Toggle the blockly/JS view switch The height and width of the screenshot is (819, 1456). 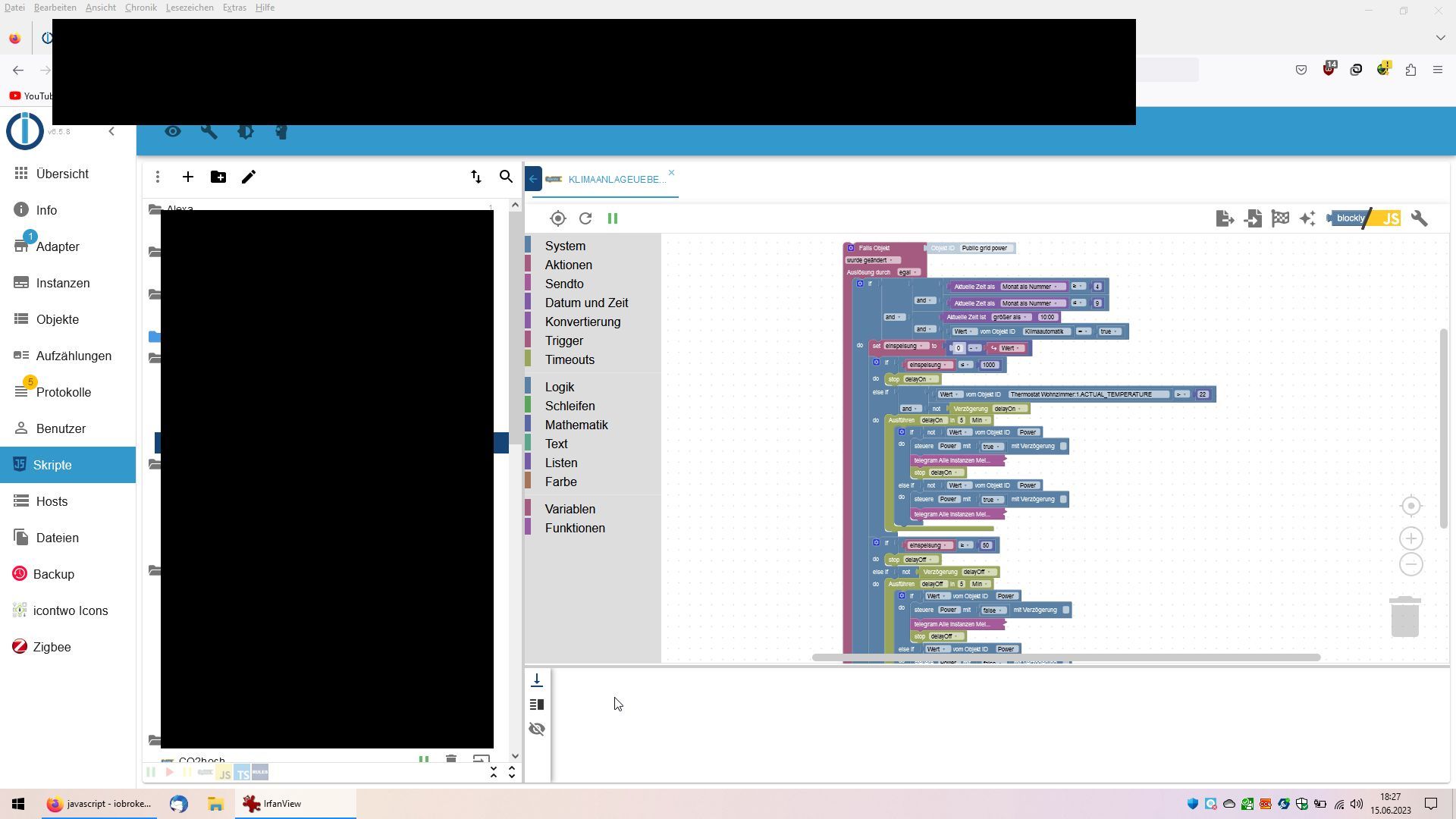coord(1366,218)
